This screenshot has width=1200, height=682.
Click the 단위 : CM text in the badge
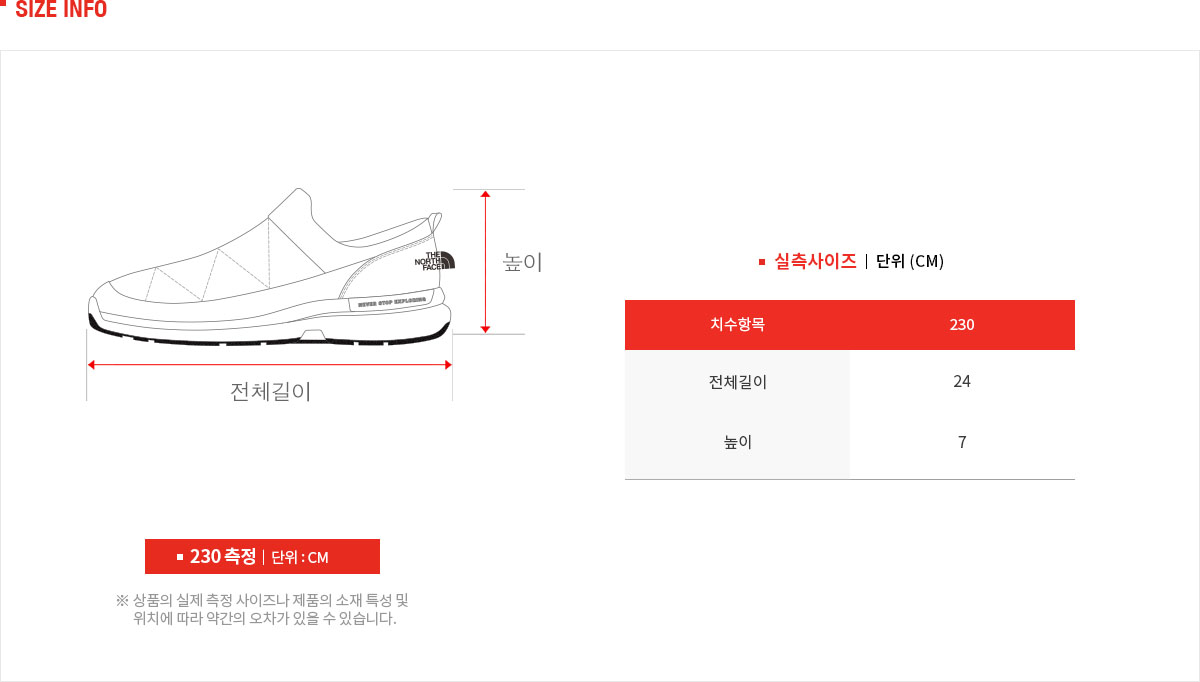click(300, 557)
